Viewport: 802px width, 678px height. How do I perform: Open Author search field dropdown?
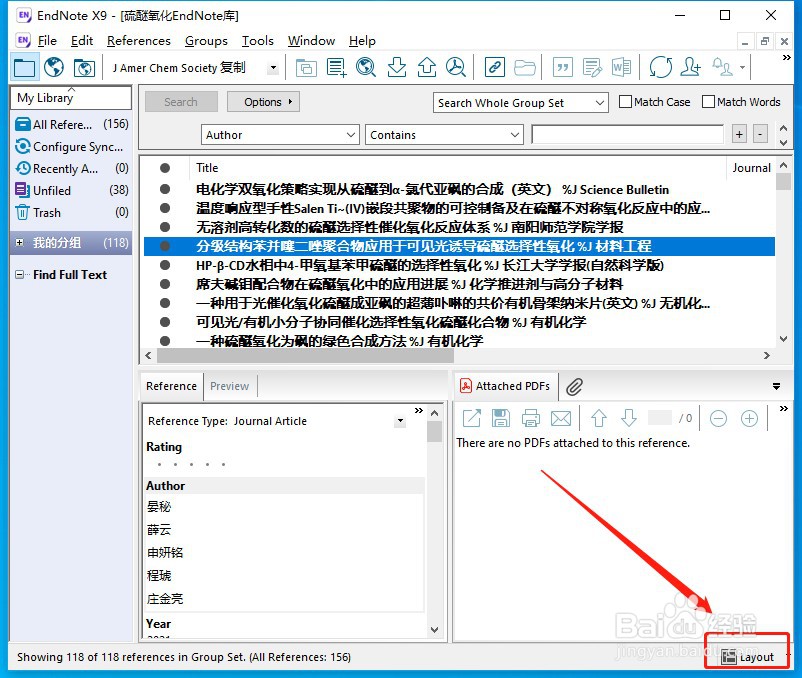[280, 135]
